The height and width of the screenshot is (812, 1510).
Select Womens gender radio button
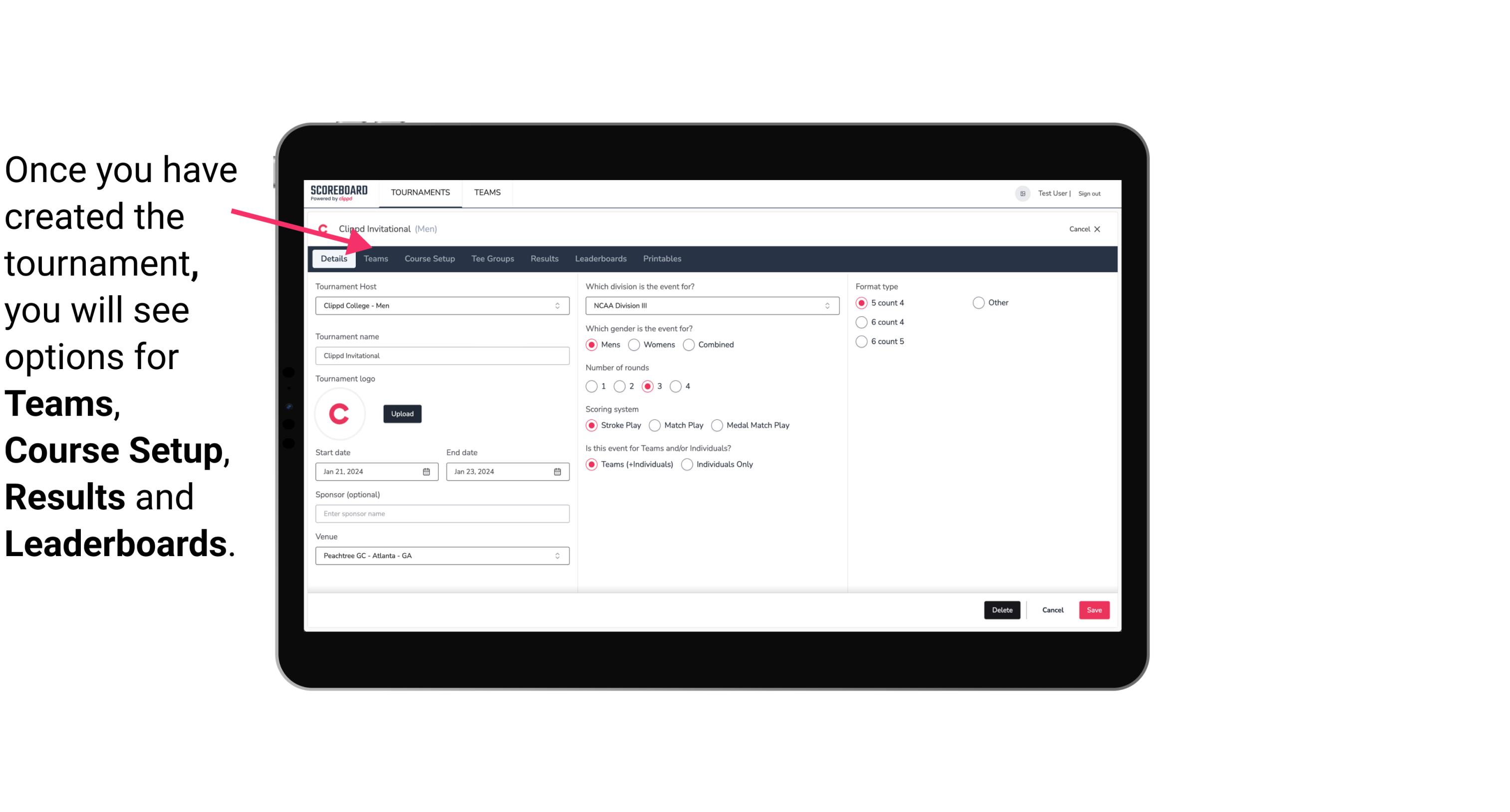(x=634, y=344)
